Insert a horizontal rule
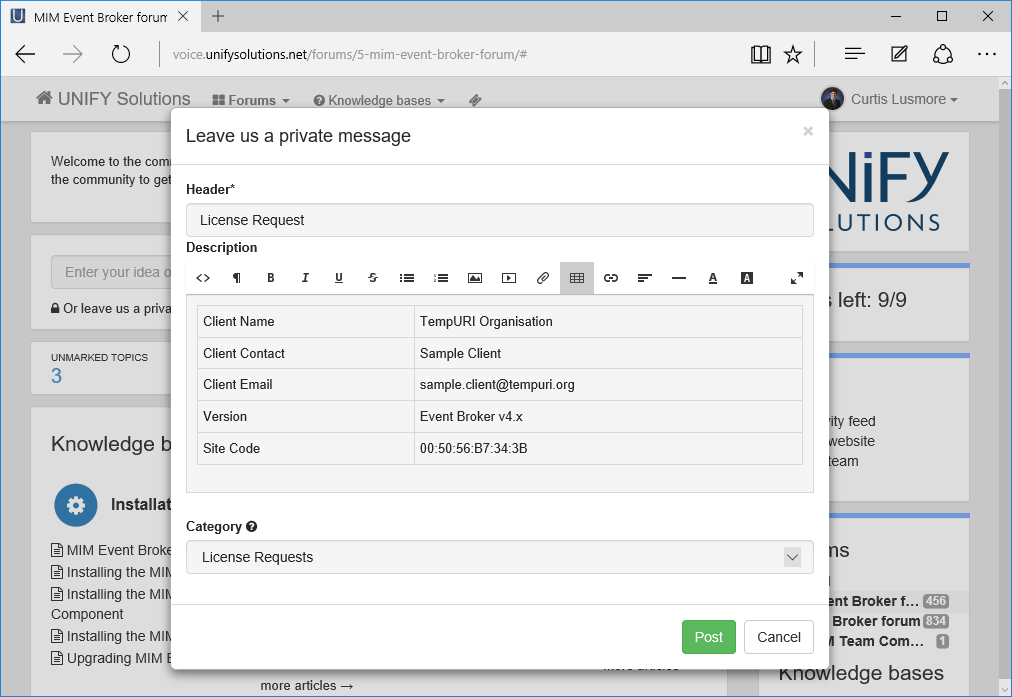This screenshot has width=1012, height=697. click(x=679, y=278)
